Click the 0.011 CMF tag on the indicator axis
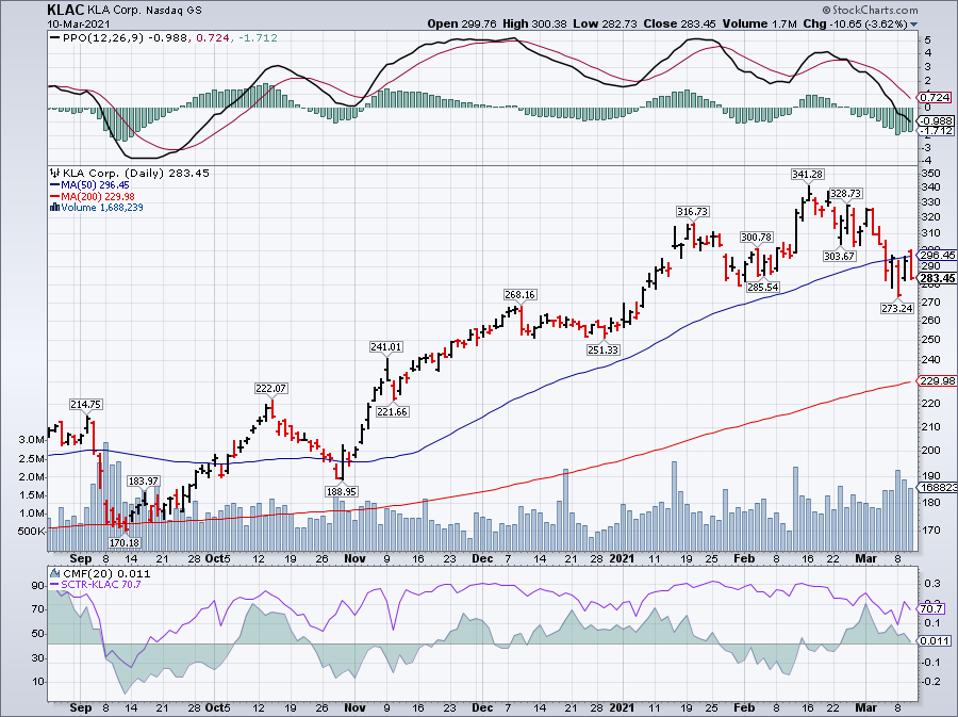 pyautogui.click(x=935, y=641)
